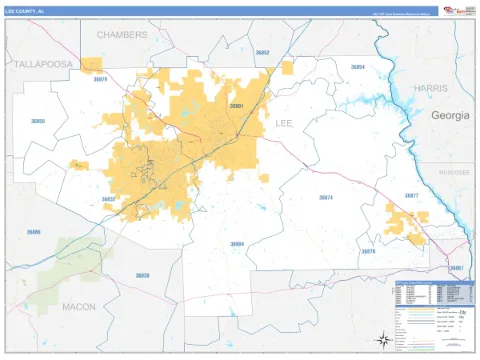480x360 pixels.
Task: Click ZIP code label 36852
Action: click(x=263, y=53)
